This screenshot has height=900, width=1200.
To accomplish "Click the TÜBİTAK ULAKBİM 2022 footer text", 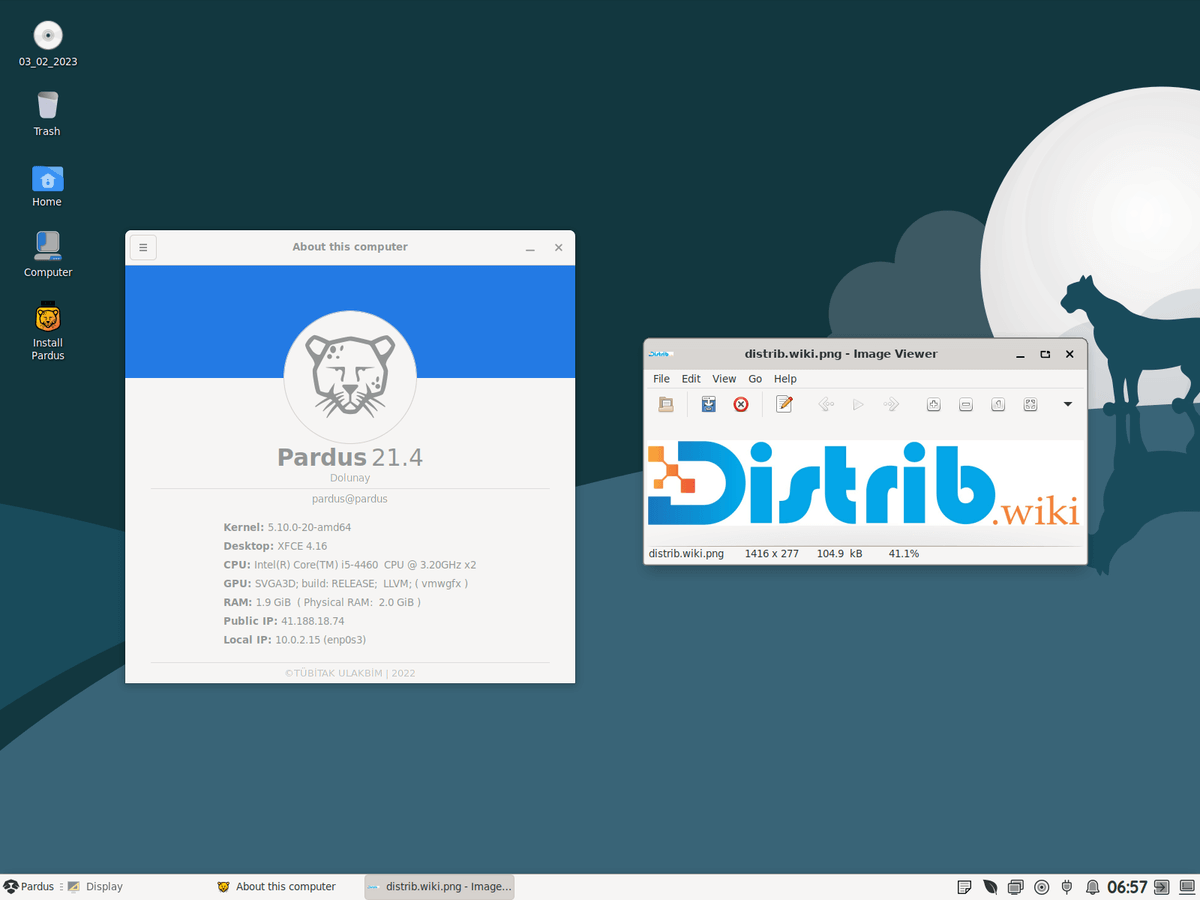I will click(350, 674).
